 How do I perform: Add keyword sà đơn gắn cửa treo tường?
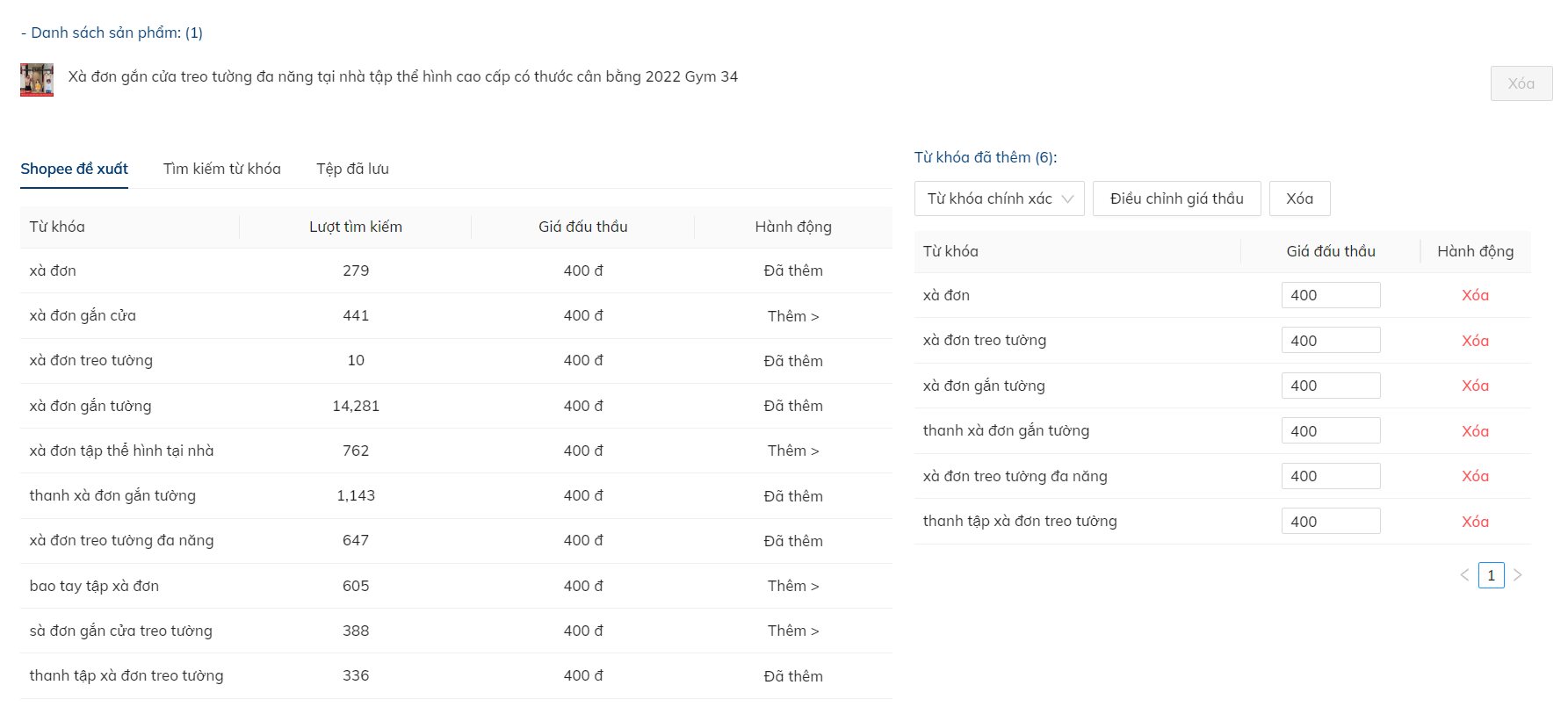click(x=792, y=631)
